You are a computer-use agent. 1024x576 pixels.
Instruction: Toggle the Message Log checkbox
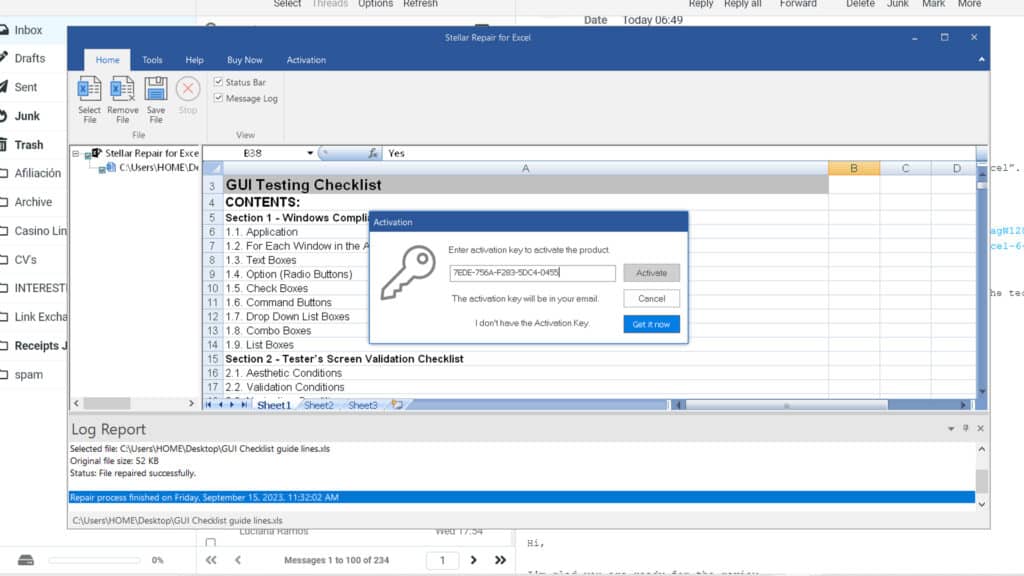[x=218, y=98]
